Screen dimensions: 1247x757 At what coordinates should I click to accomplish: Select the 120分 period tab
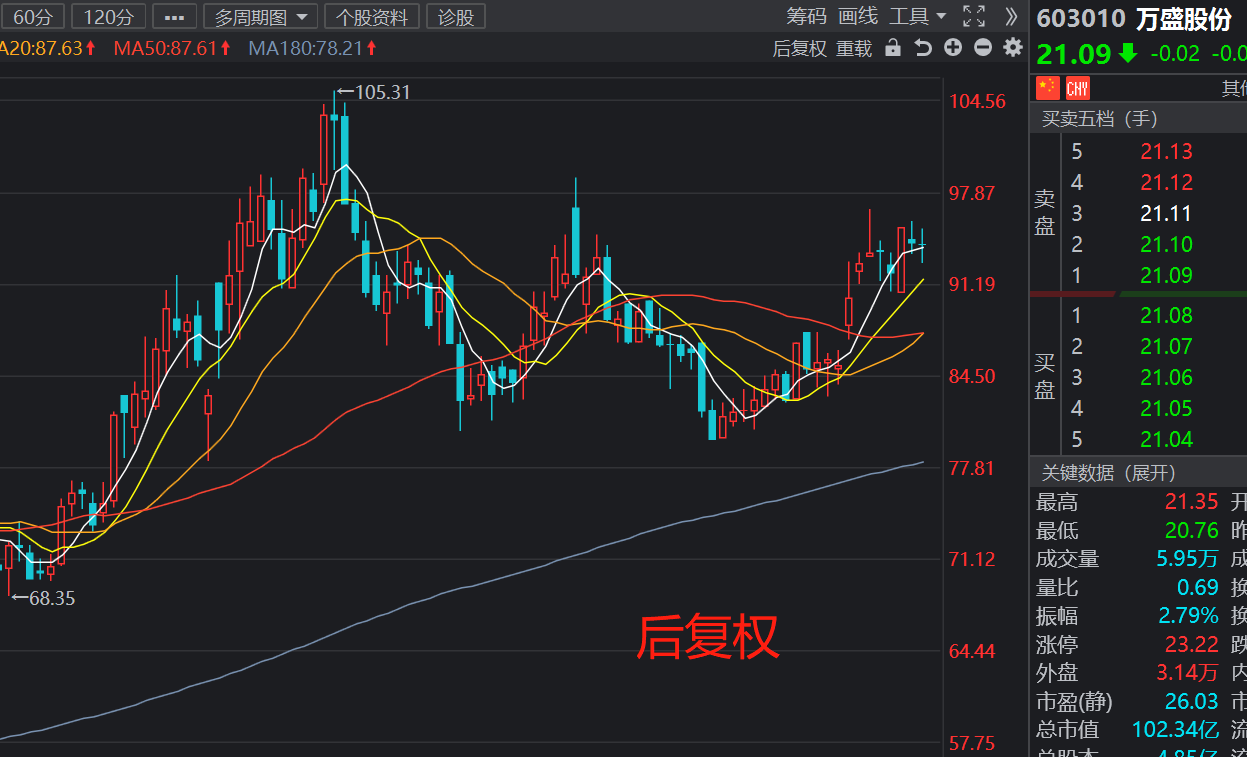pos(109,16)
